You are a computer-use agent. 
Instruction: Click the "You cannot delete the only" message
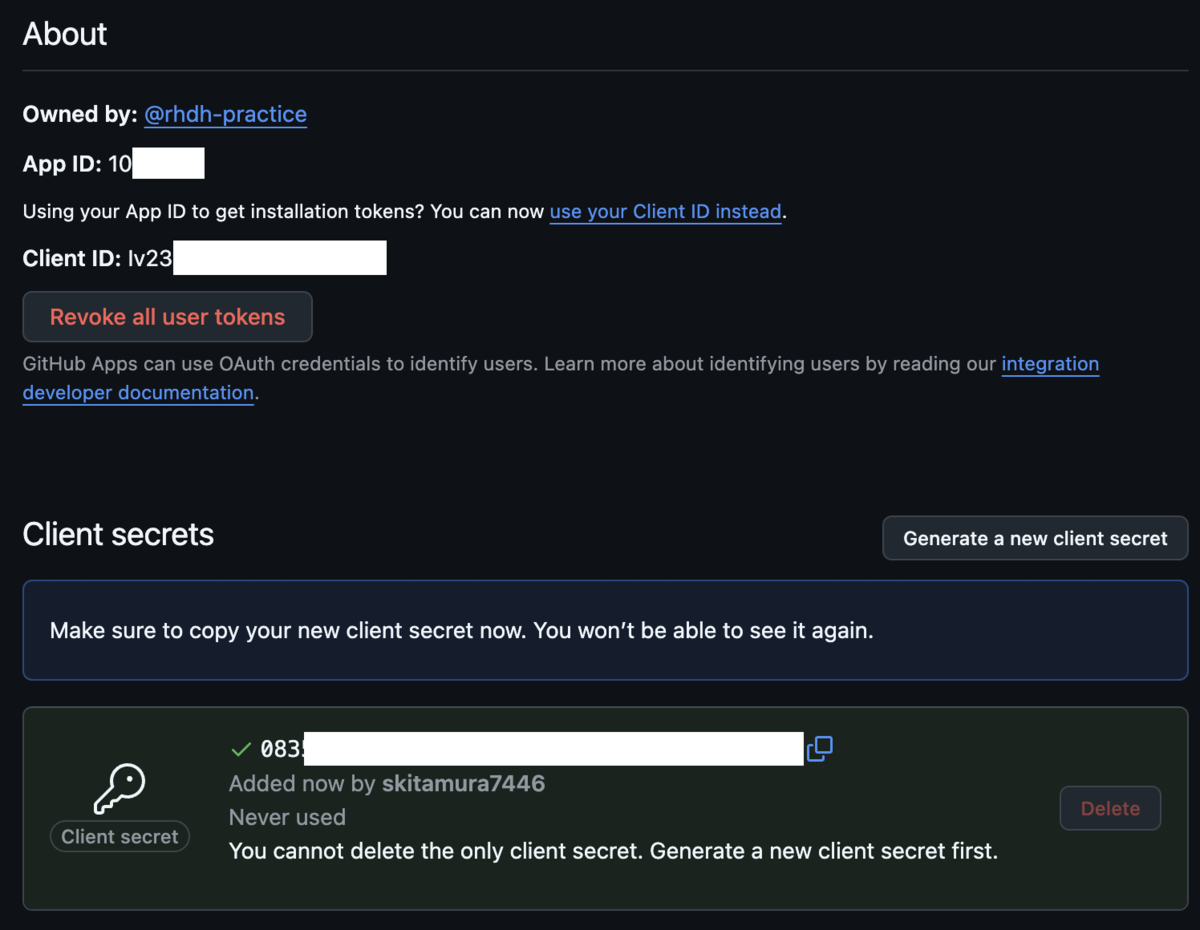tap(613, 852)
